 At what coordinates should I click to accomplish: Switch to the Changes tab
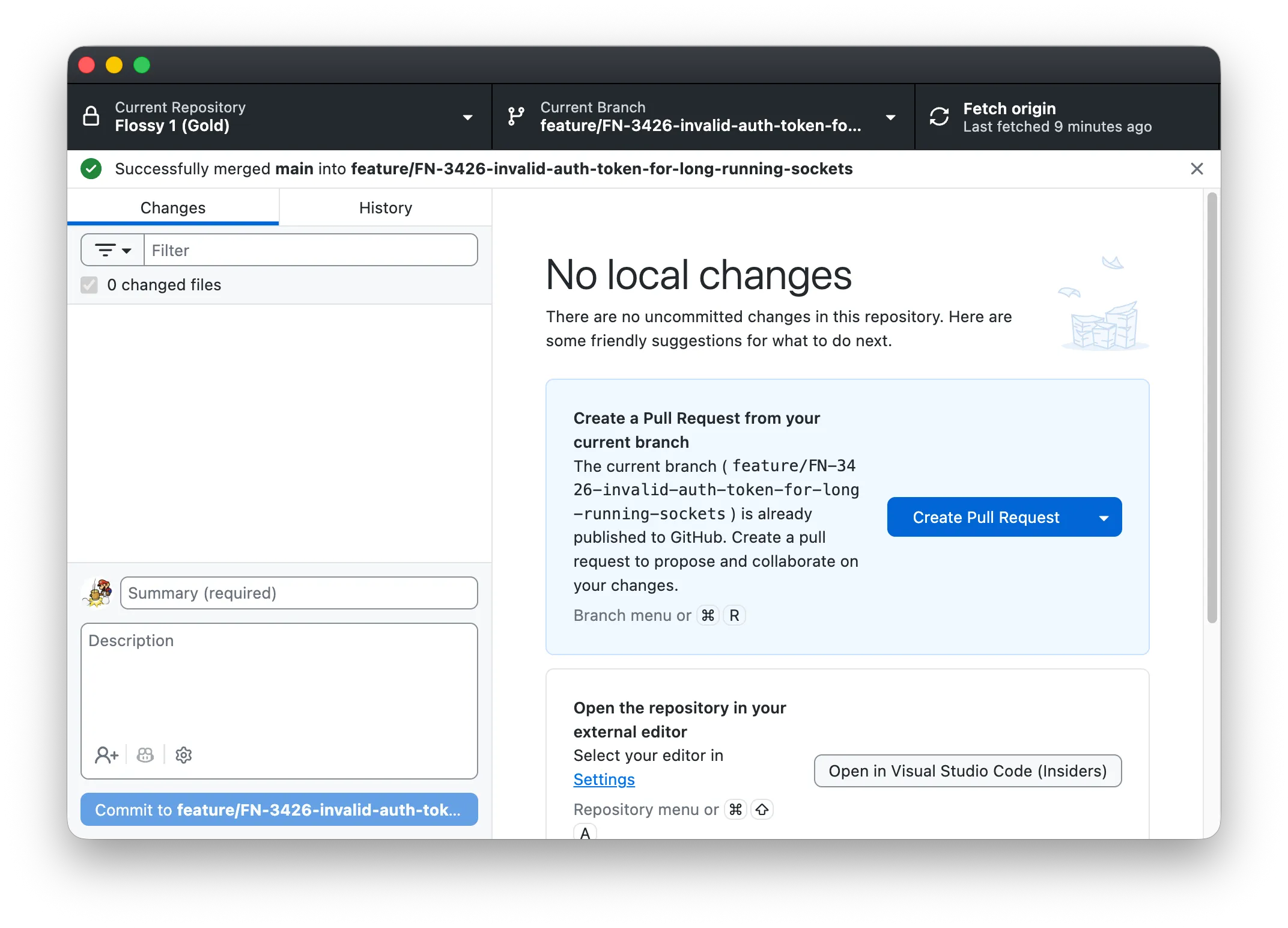pos(173,207)
